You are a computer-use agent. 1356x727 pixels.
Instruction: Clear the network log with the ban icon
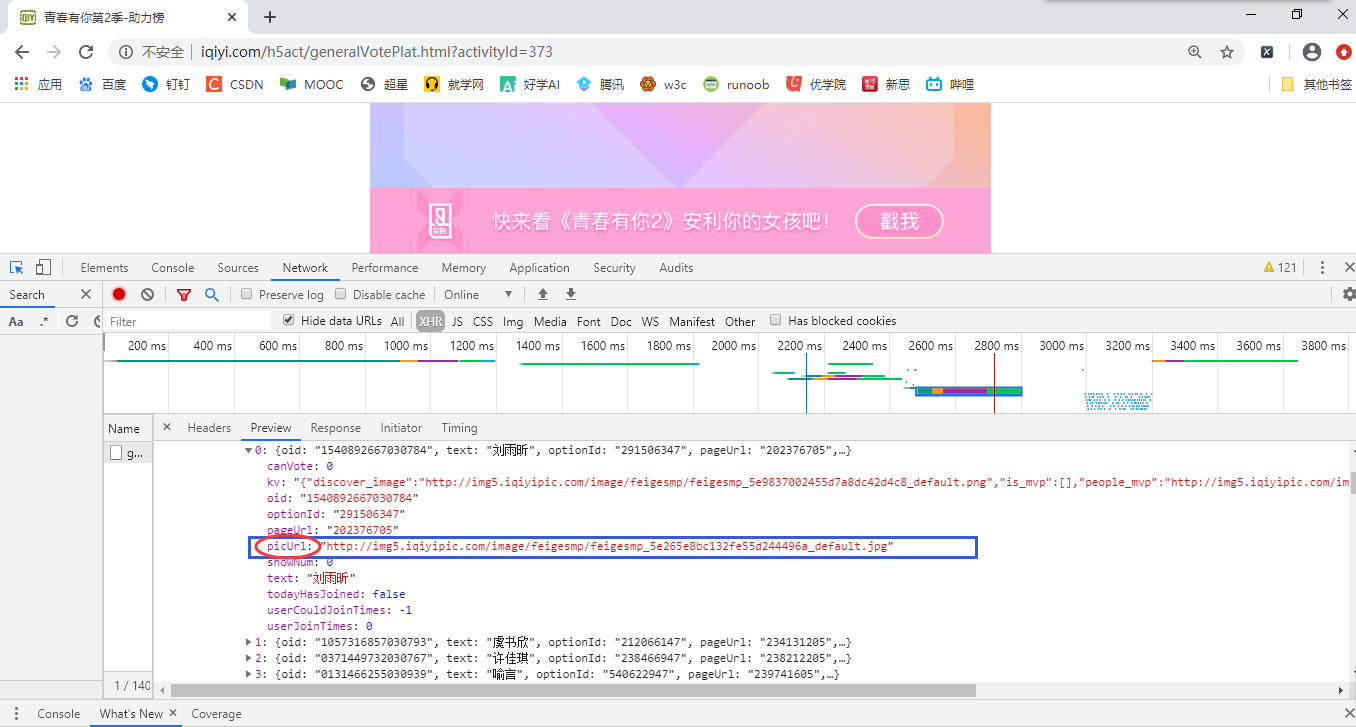click(x=147, y=294)
